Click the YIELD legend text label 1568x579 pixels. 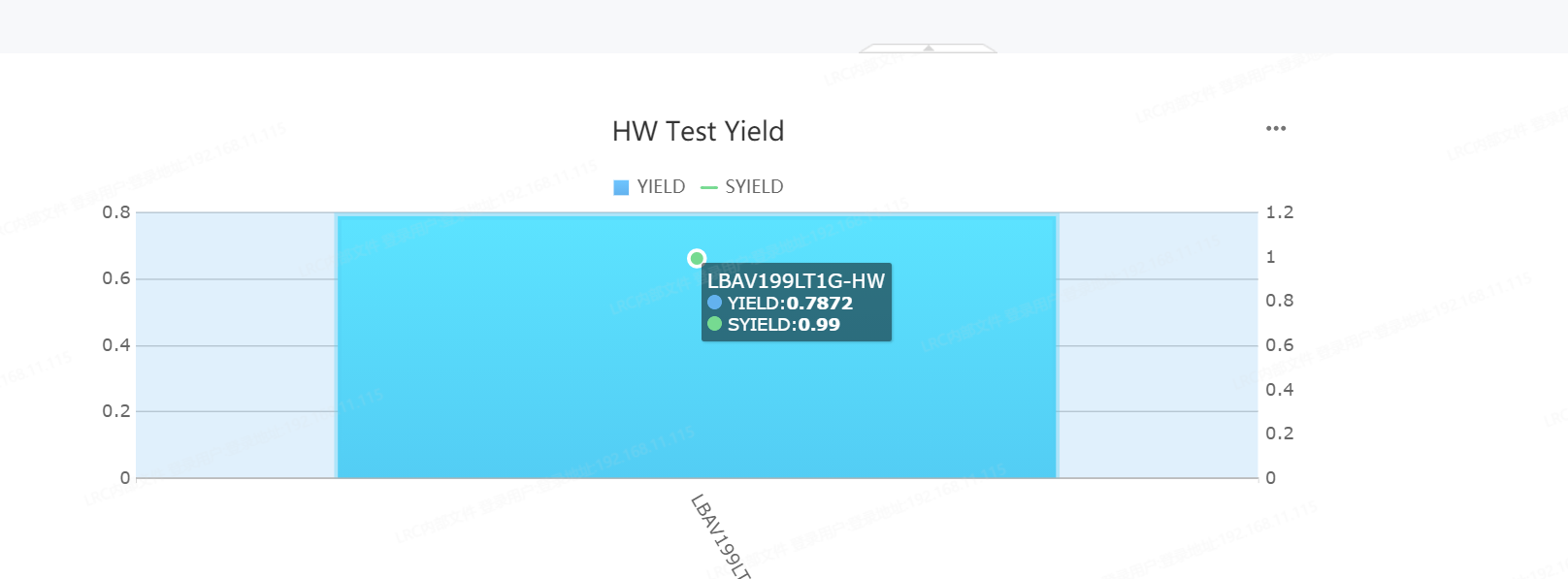[661, 186]
